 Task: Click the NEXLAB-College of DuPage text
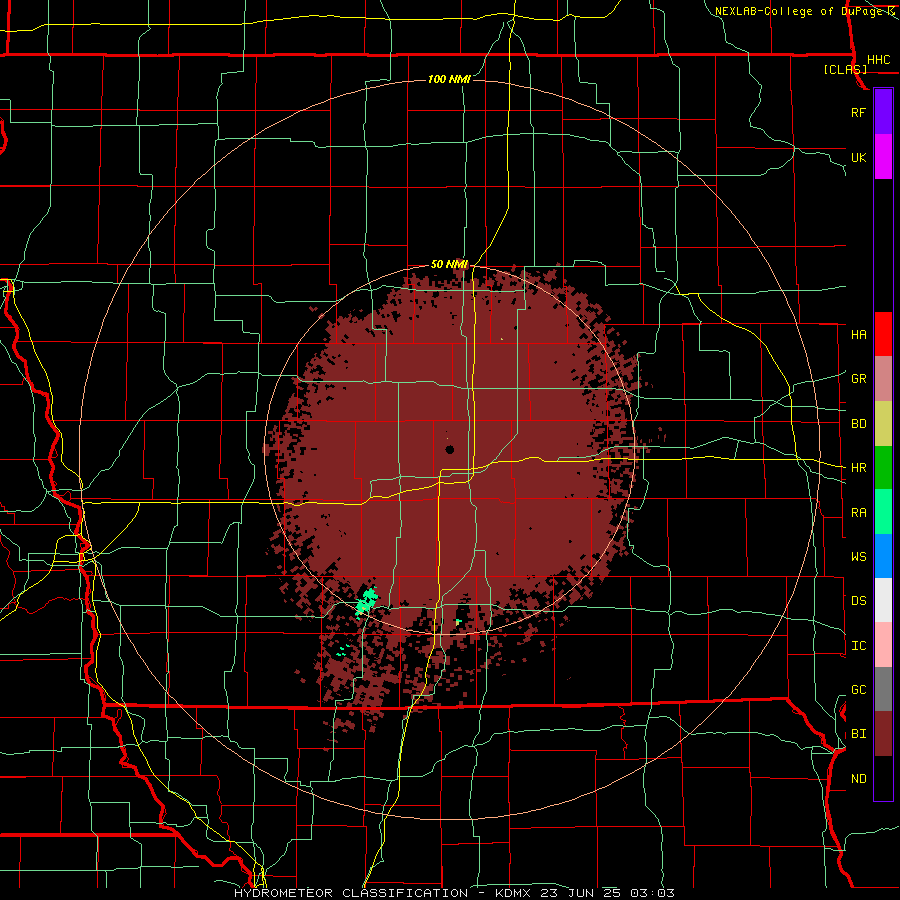tap(800, 11)
